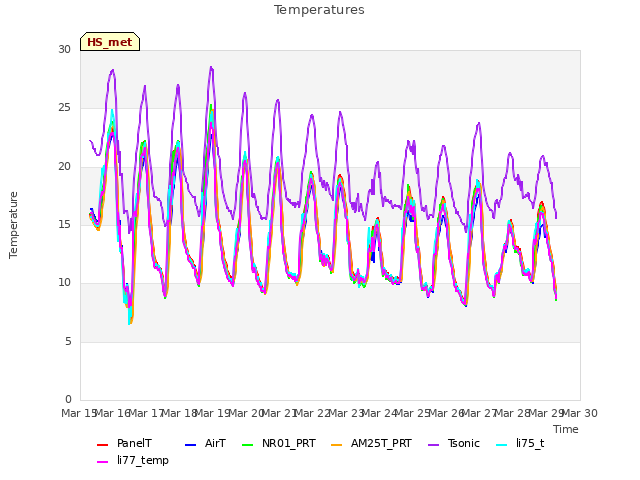Click the purple Tsonic color marker
The width and height of the screenshot is (640, 480).
coord(433,444)
